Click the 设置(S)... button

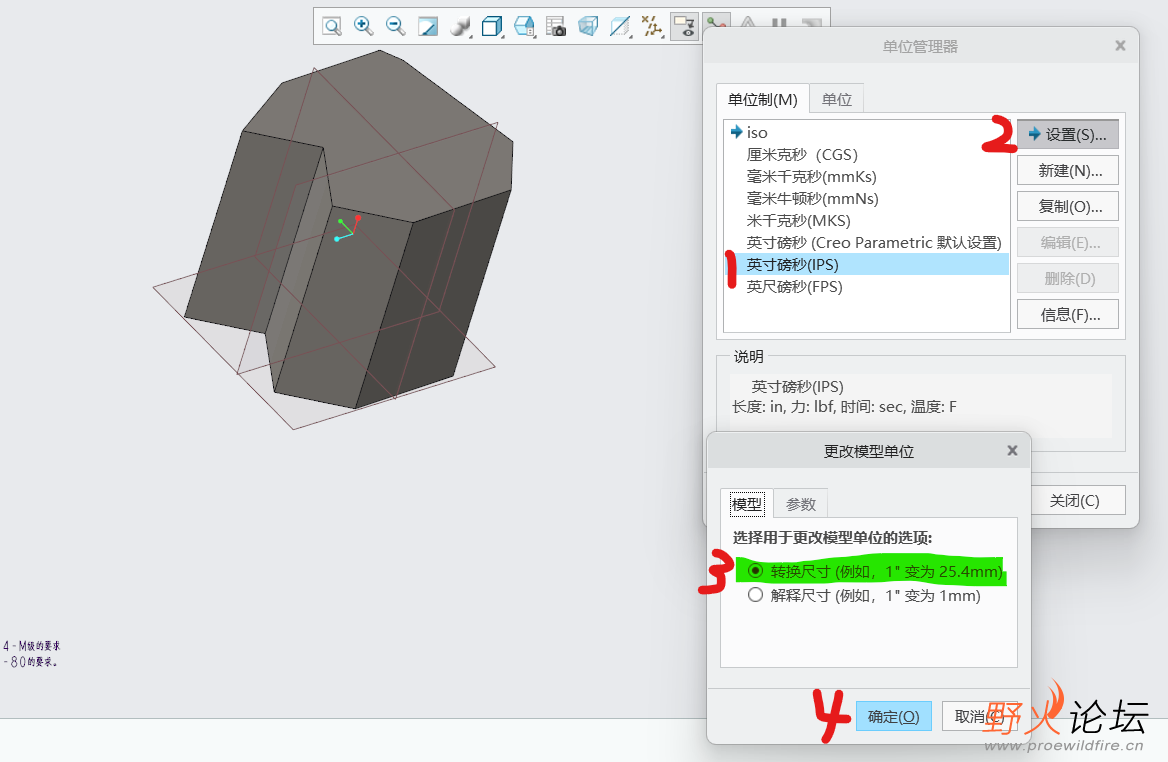(x=1067, y=134)
